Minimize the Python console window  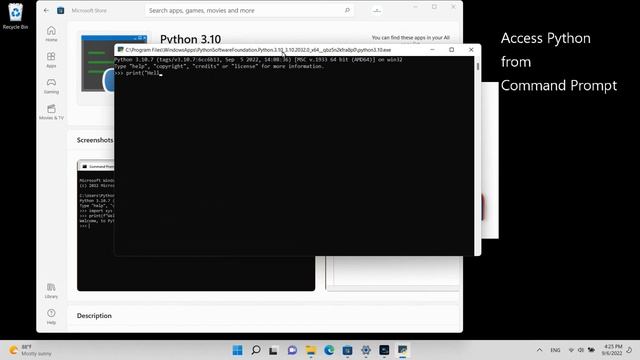point(432,49)
